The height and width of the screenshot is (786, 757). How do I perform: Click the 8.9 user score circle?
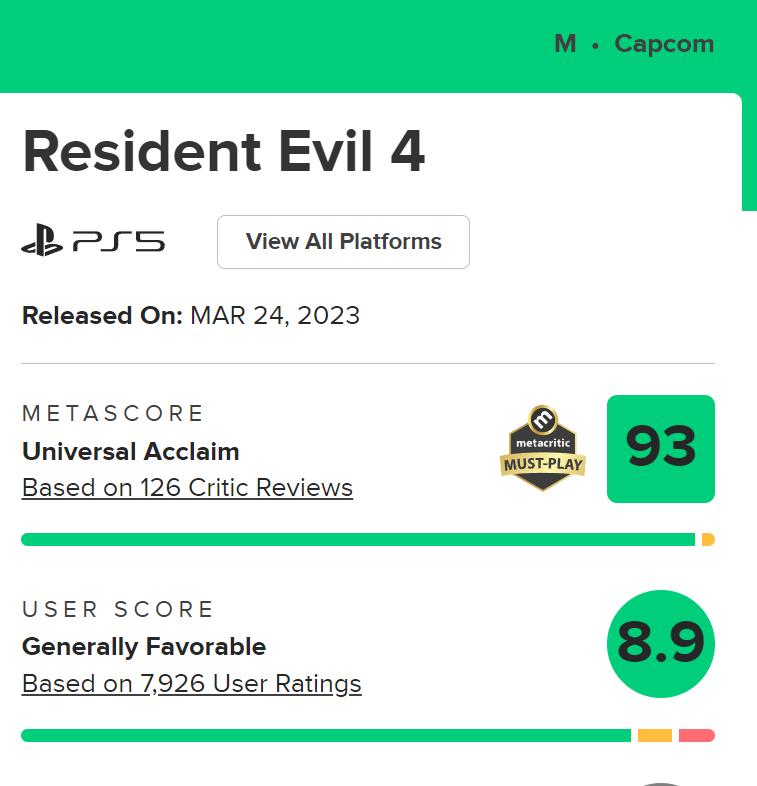(660, 644)
